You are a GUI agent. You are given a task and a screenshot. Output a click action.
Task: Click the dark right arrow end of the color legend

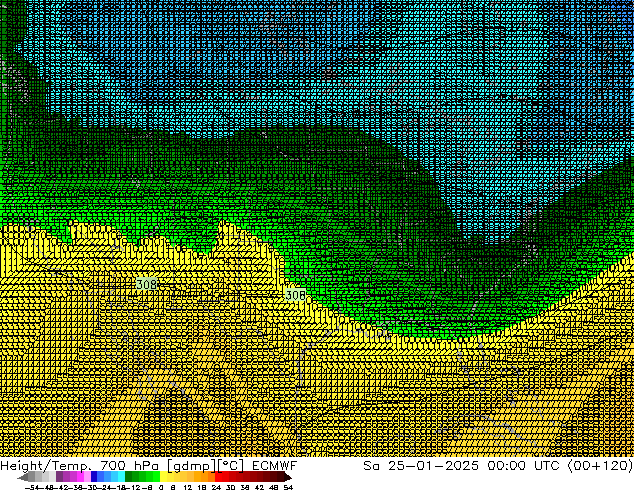[288, 477]
